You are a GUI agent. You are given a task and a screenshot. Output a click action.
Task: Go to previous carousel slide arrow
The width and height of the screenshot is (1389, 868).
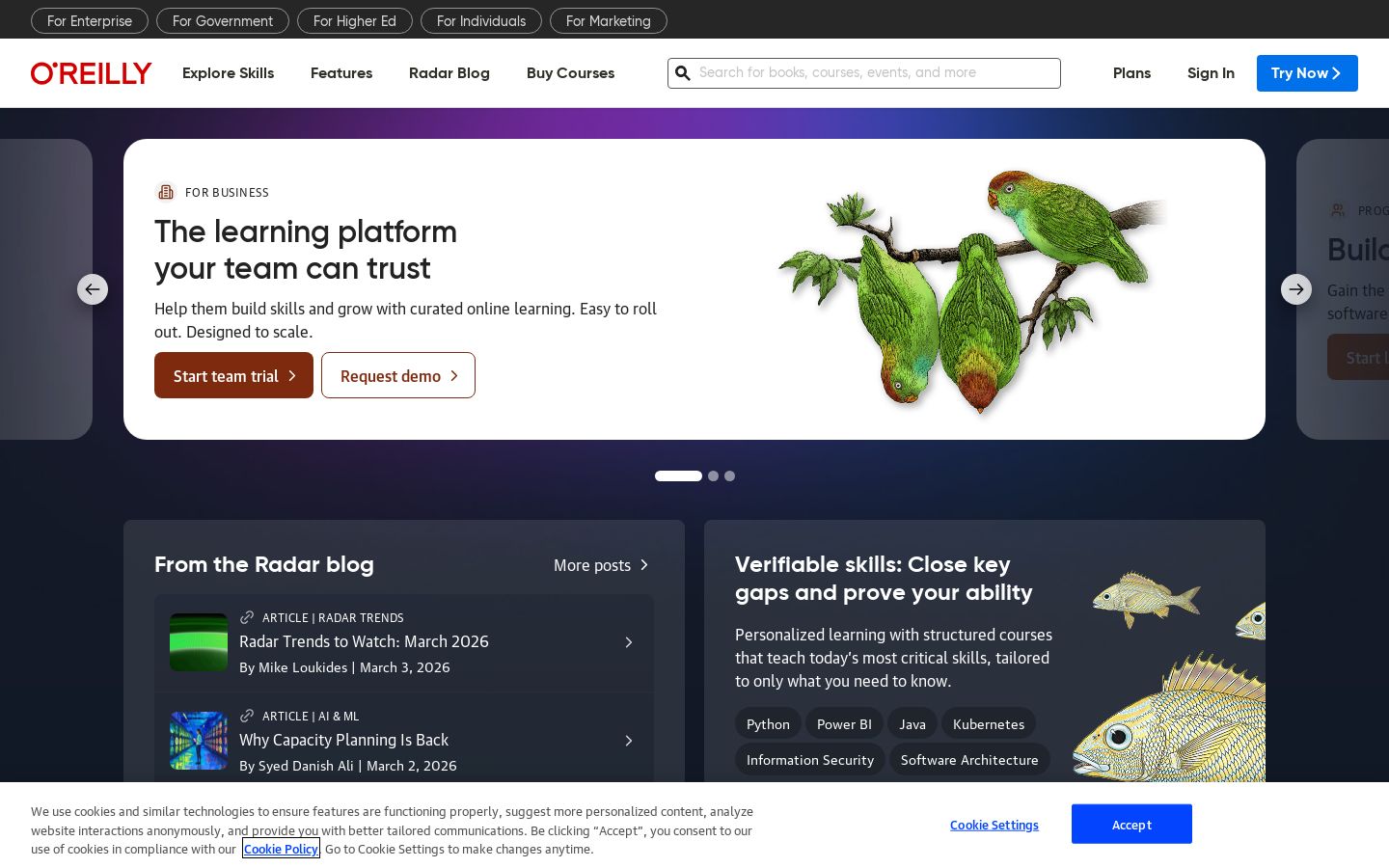click(93, 289)
